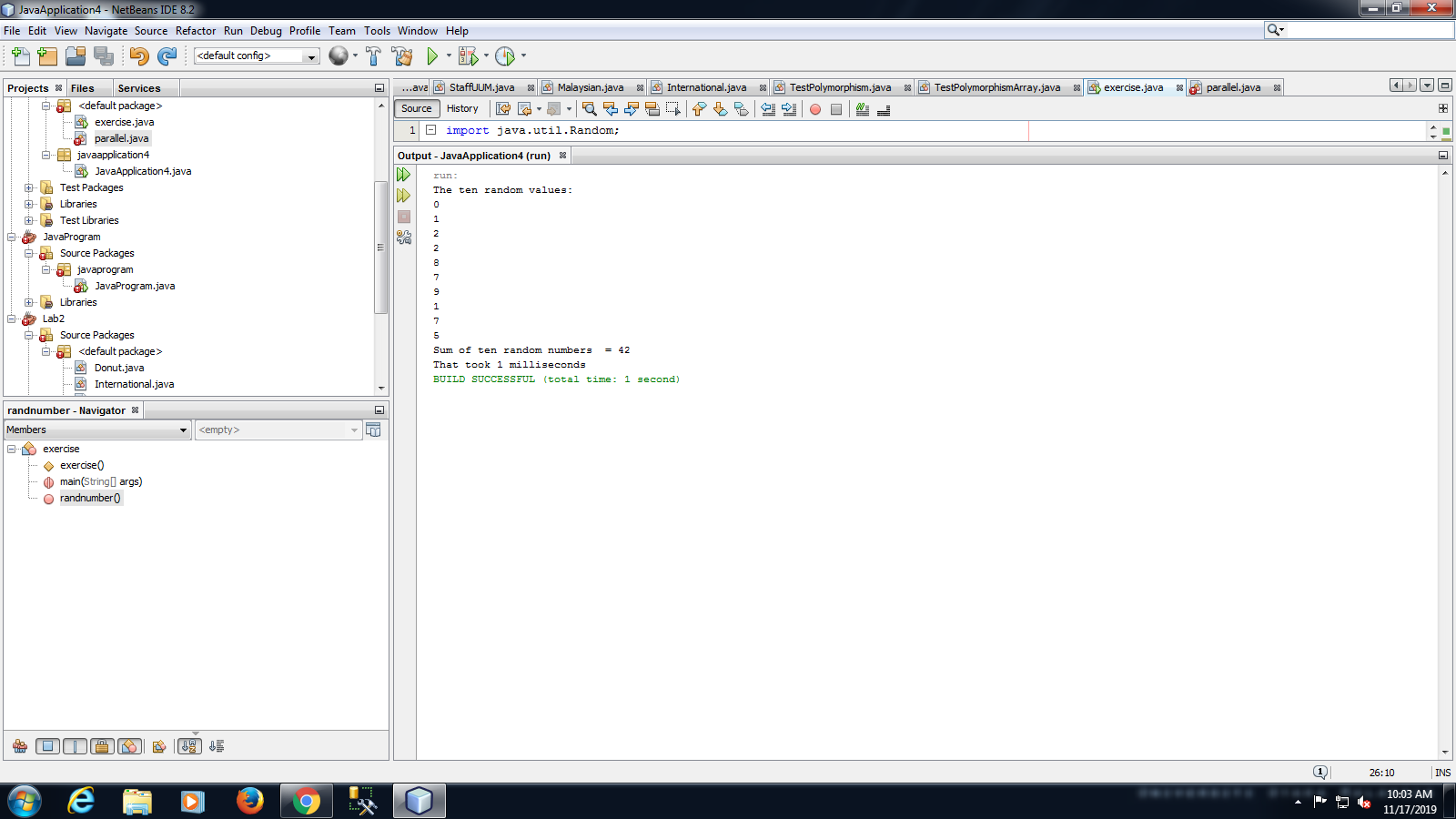This screenshot has height=819, width=1456.
Task: Click Shift Line Right editor icon
Action: (x=789, y=109)
